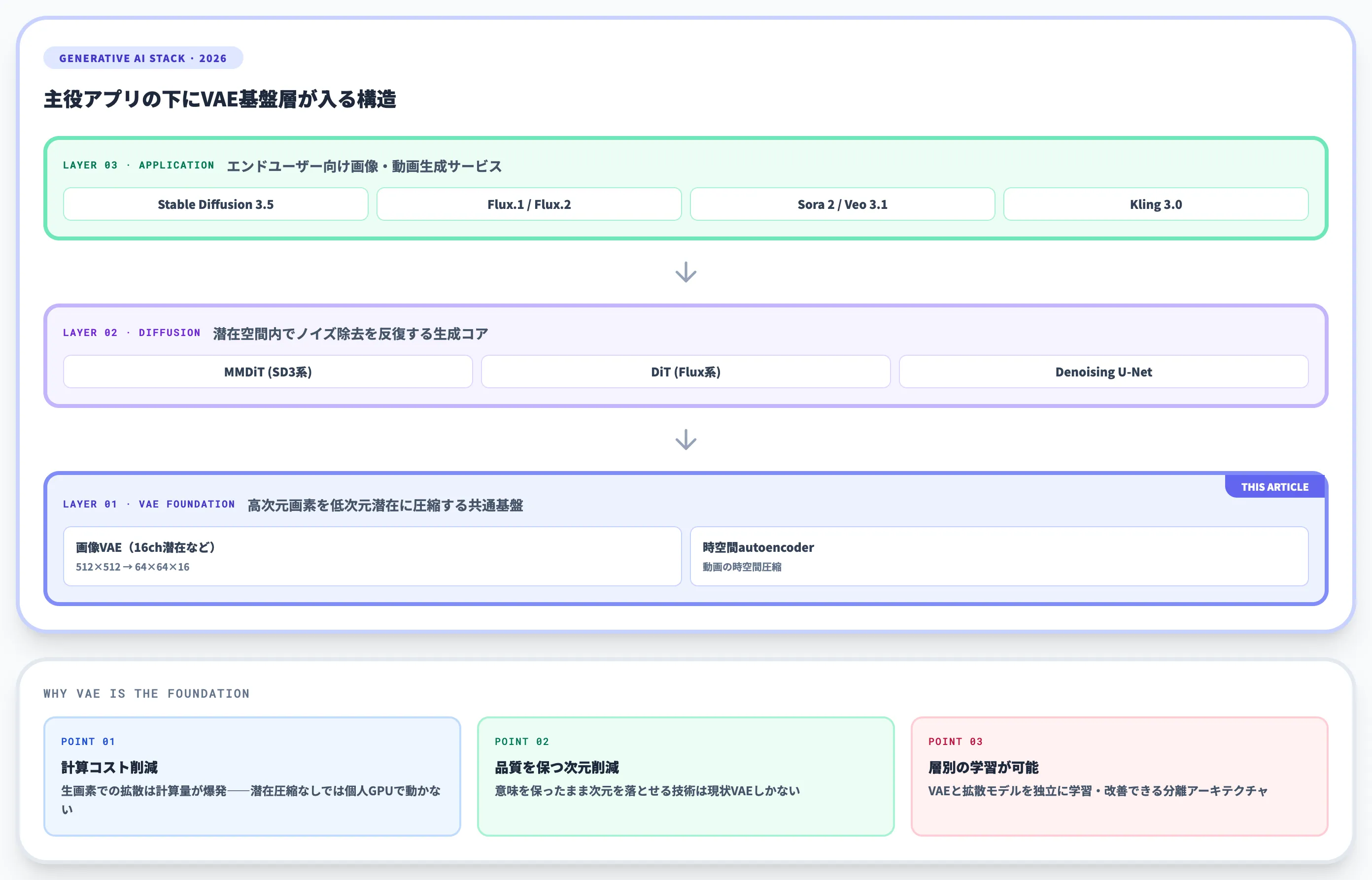
Task: Open the 時空間autoencoder card
Action: point(999,556)
